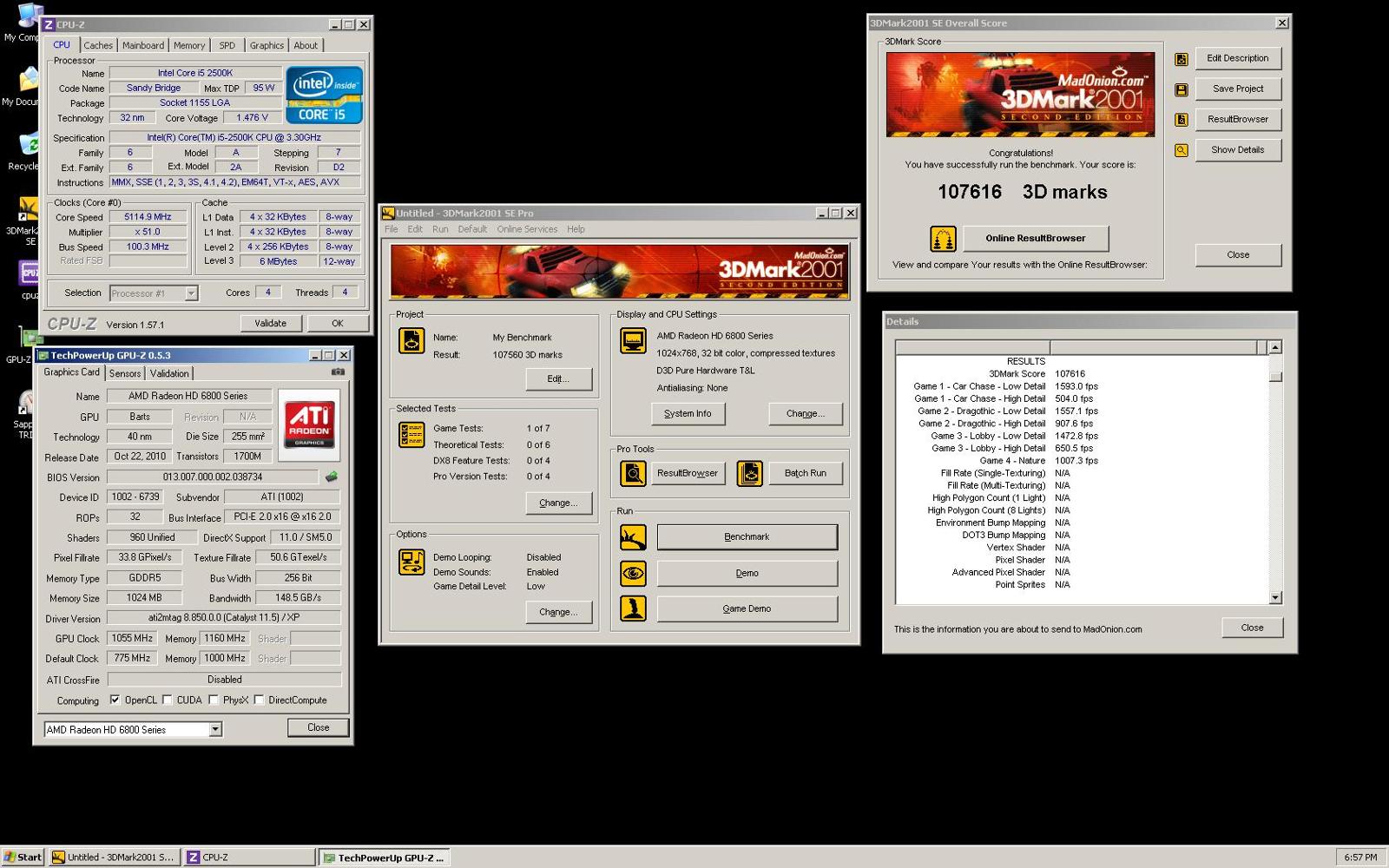Click the Batch Run icon in Pro Tools

749,473
